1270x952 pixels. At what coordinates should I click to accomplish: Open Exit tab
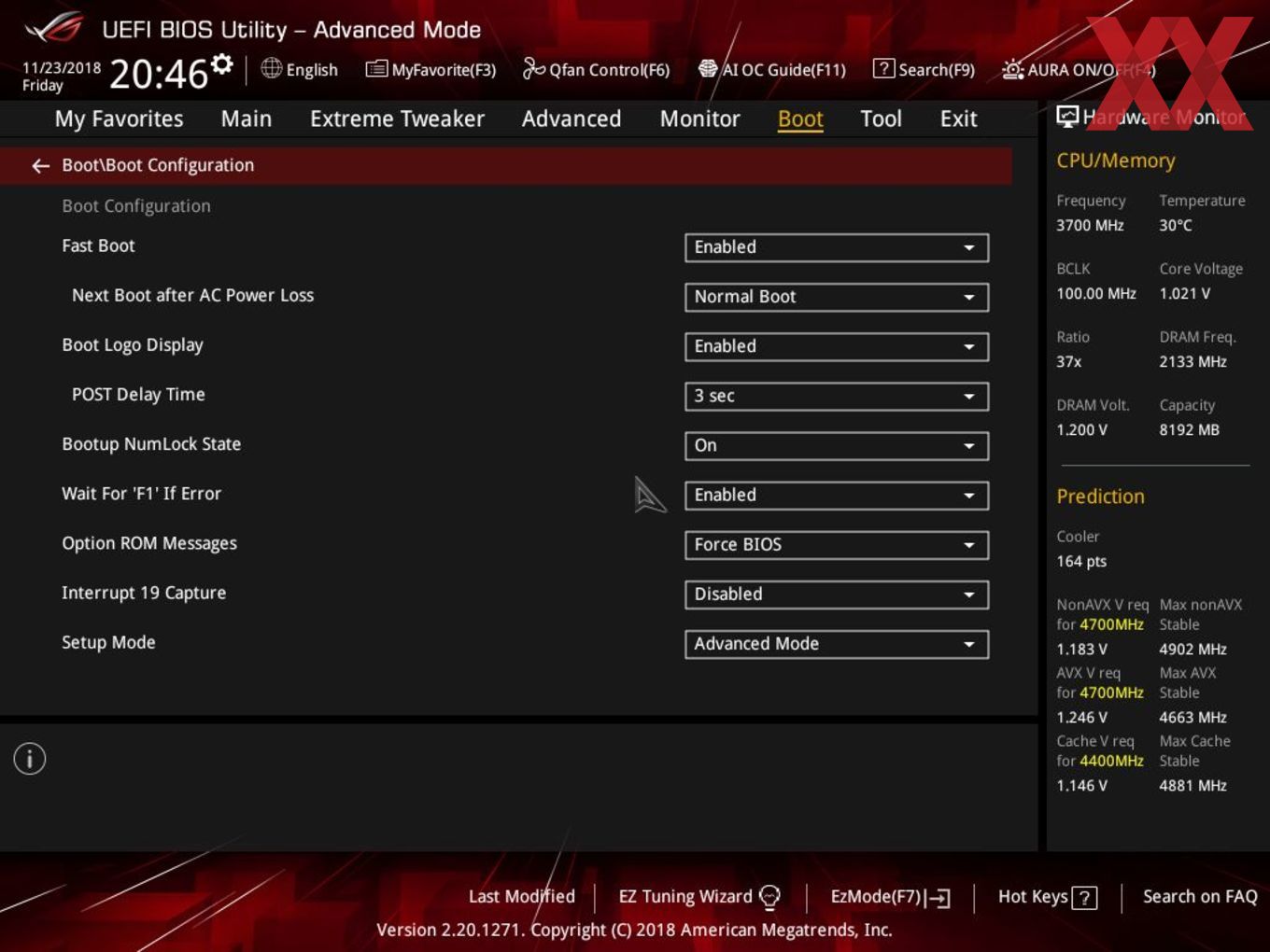pyautogui.click(x=958, y=119)
